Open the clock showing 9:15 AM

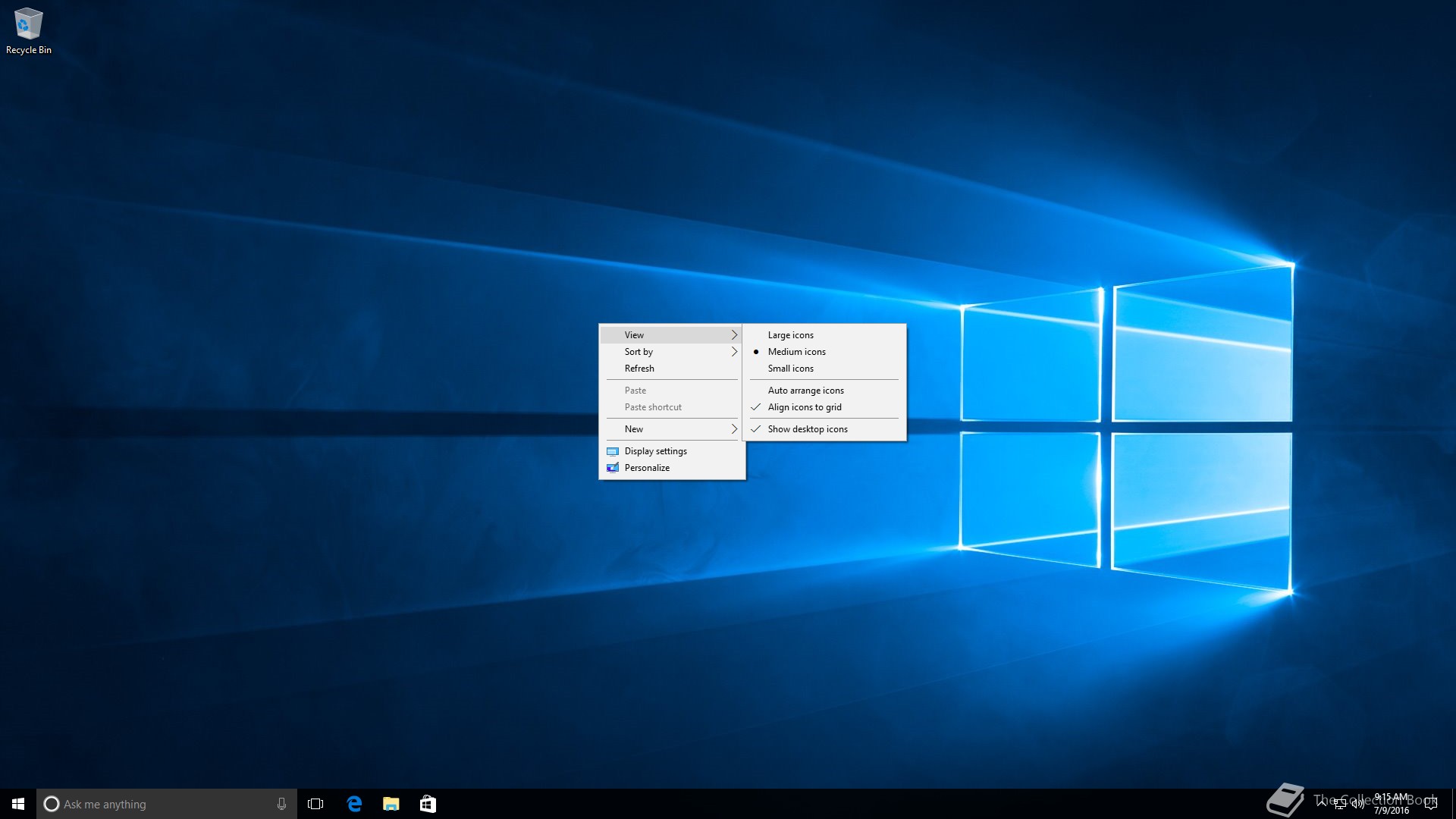click(x=1392, y=804)
